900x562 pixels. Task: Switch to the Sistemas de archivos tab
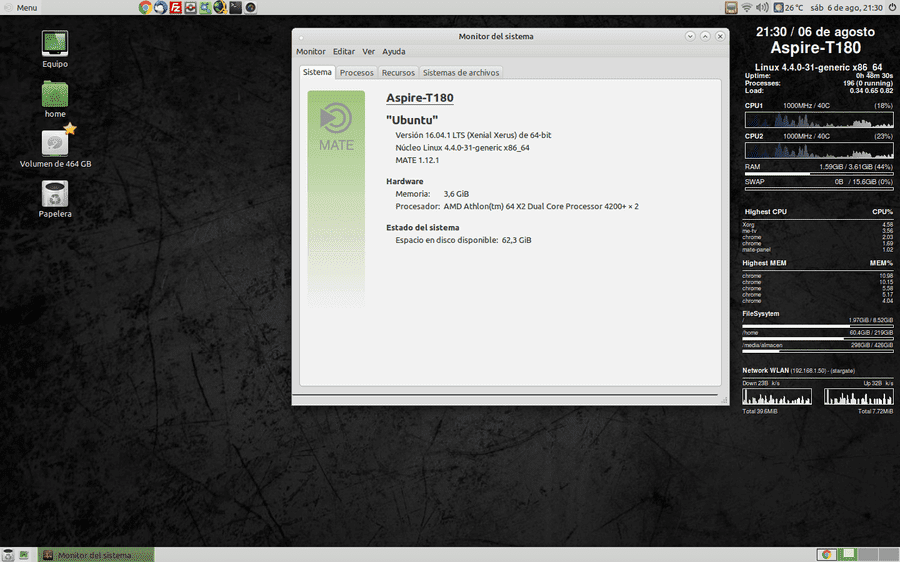[x=461, y=72]
